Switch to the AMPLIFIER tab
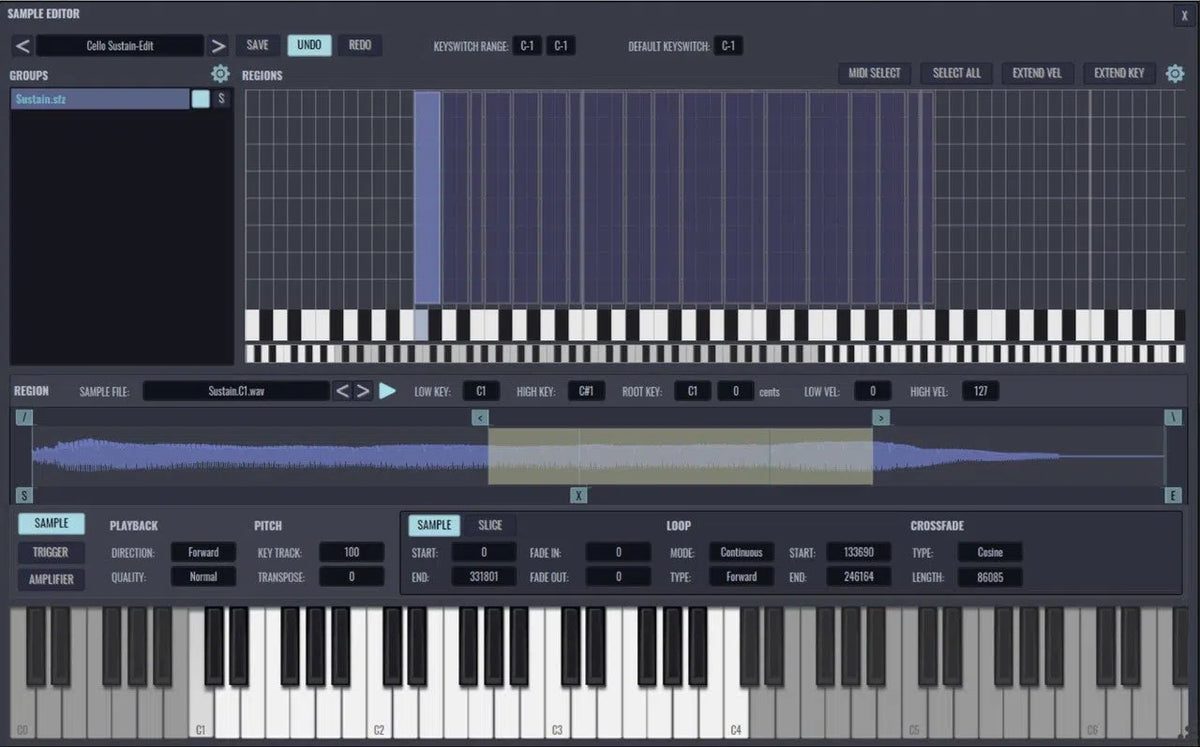This screenshot has height=747, width=1200. click(51, 577)
